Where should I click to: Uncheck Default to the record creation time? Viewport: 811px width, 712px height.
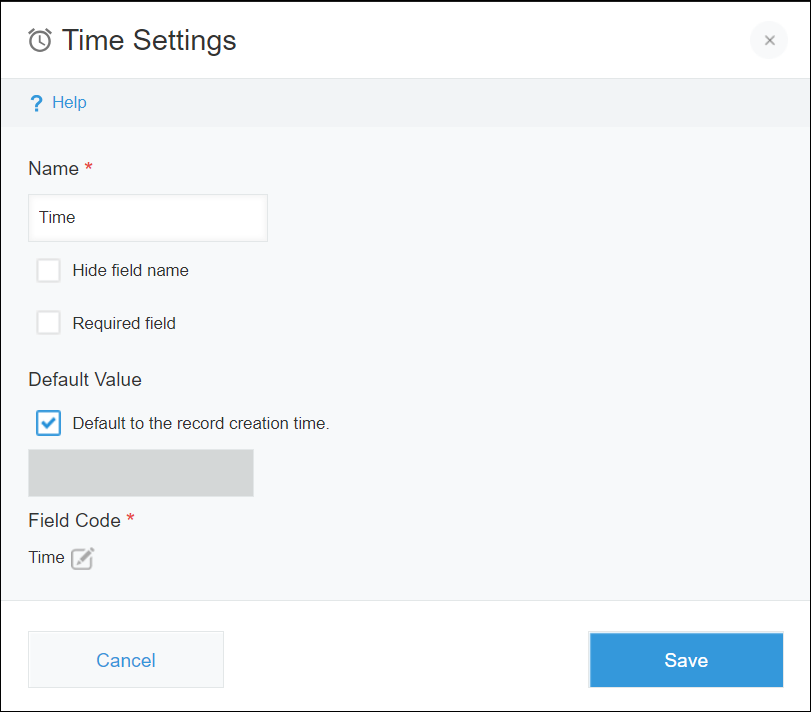pos(48,422)
